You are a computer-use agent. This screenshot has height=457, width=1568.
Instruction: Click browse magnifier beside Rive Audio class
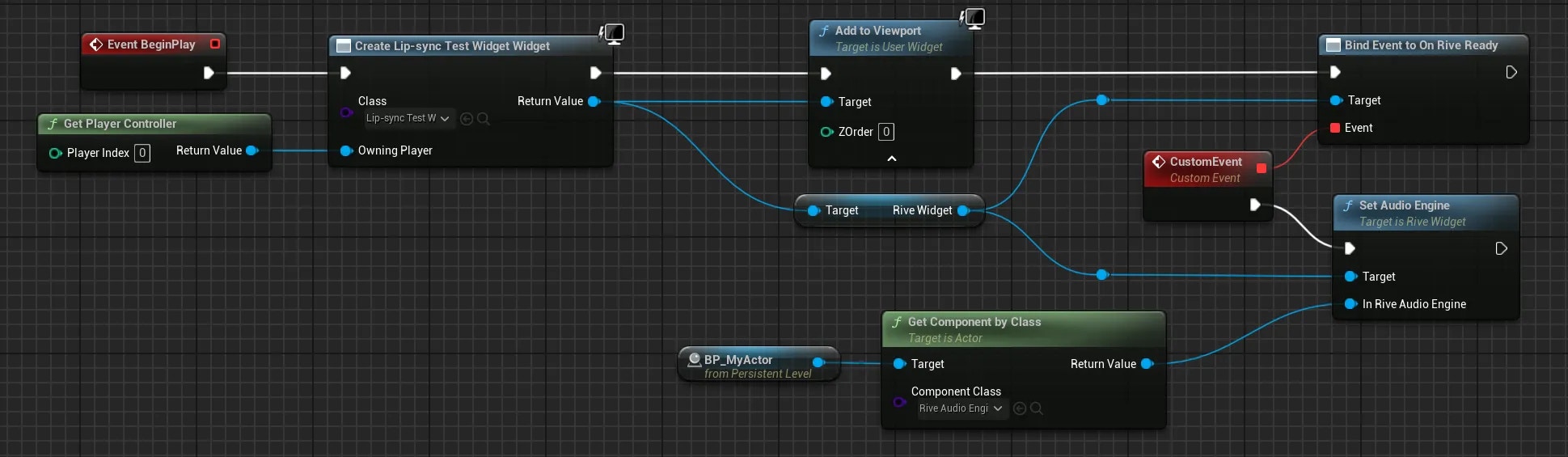1037,409
